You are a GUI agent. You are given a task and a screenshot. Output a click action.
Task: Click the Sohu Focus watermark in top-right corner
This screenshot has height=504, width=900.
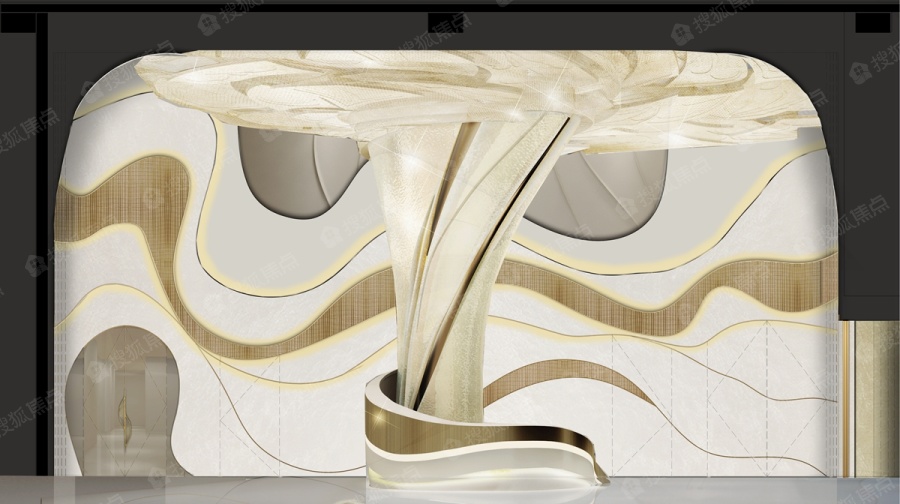(x=872, y=68)
